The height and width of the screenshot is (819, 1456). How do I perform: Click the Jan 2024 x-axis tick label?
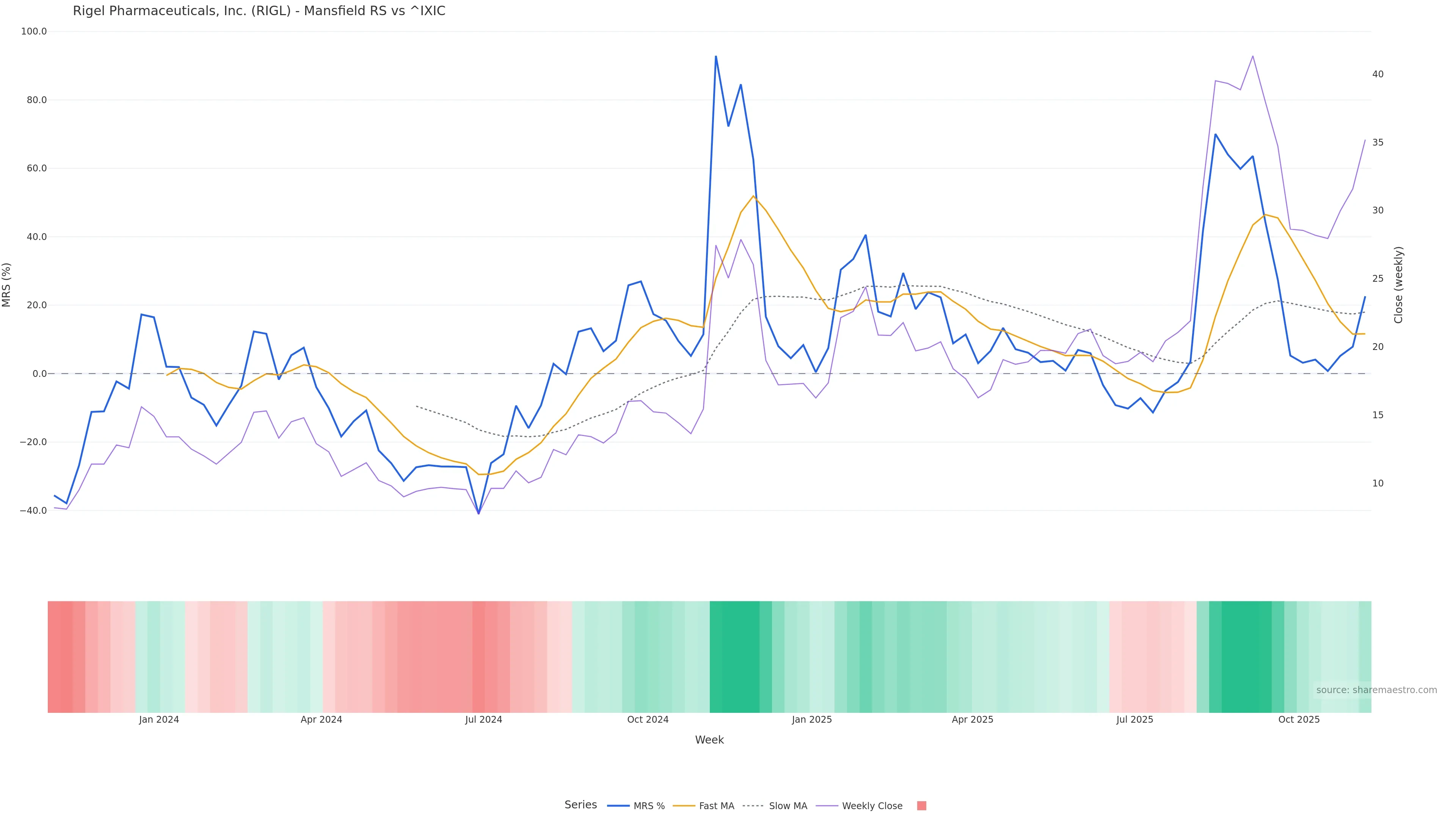click(159, 720)
